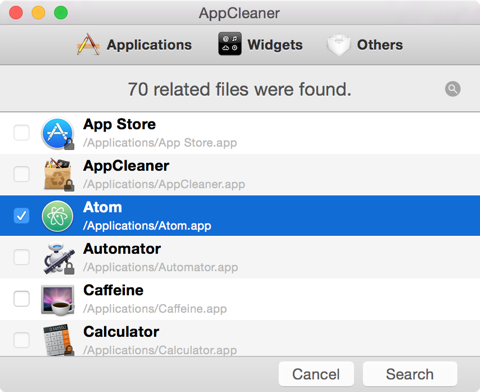This screenshot has width=480, height=392.
Task: Select the Atom row title
Action: click(x=102, y=207)
